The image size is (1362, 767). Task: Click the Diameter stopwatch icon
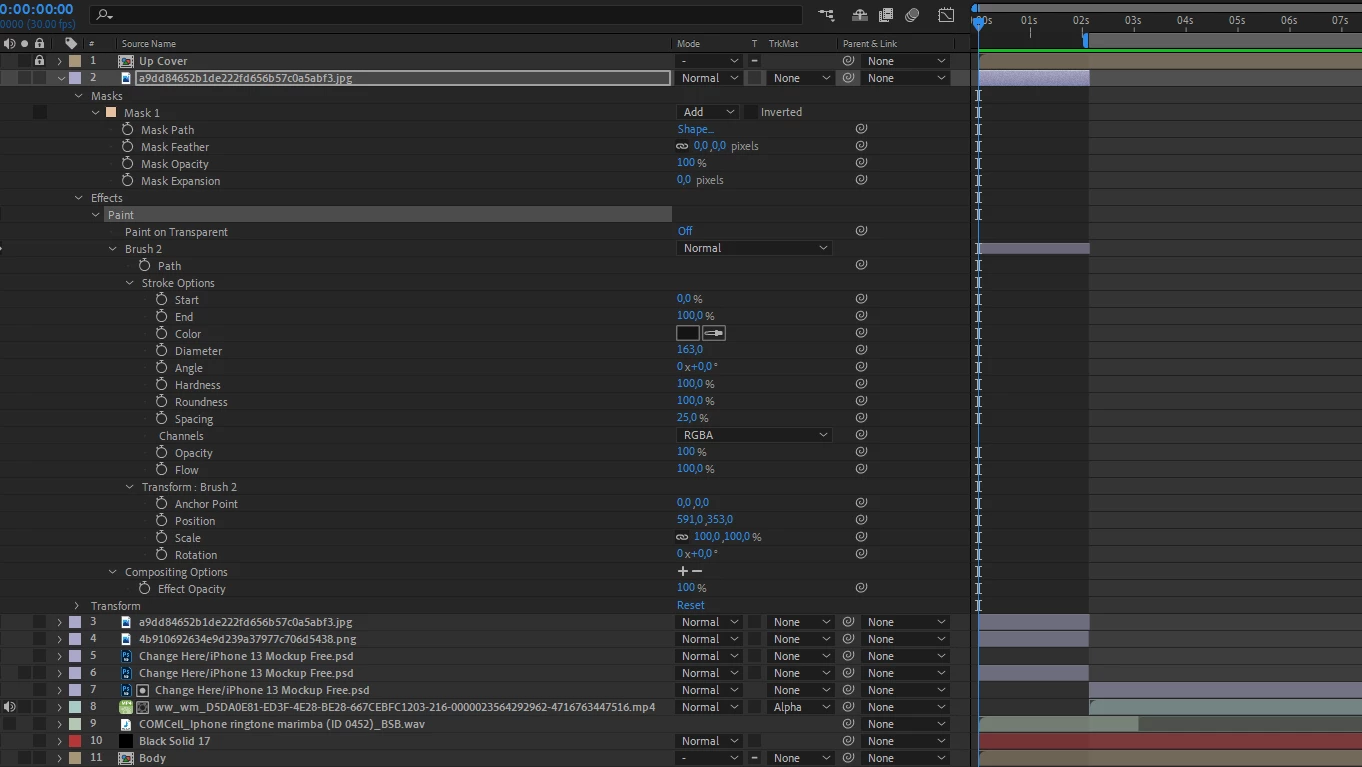tap(162, 350)
